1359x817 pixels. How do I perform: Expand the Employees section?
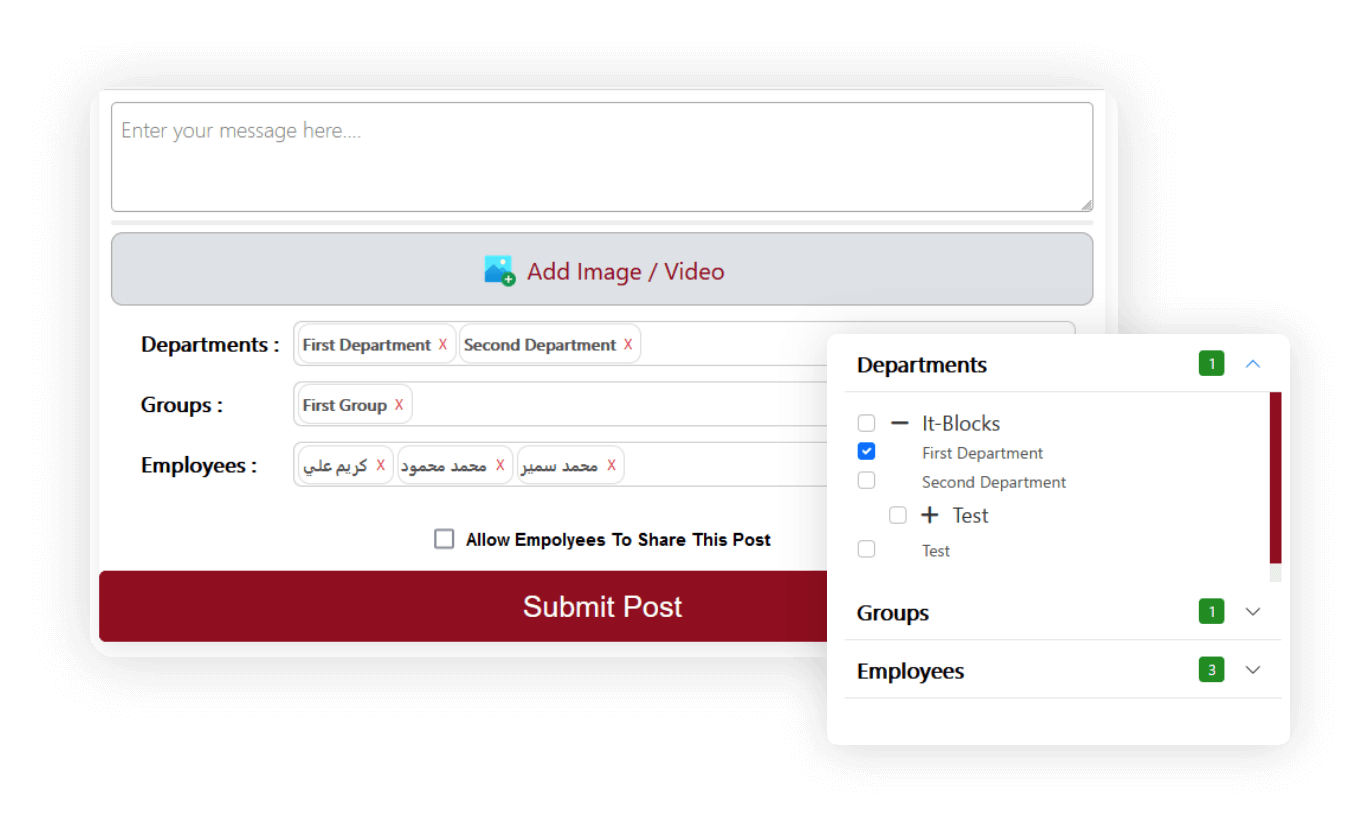[1253, 670]
